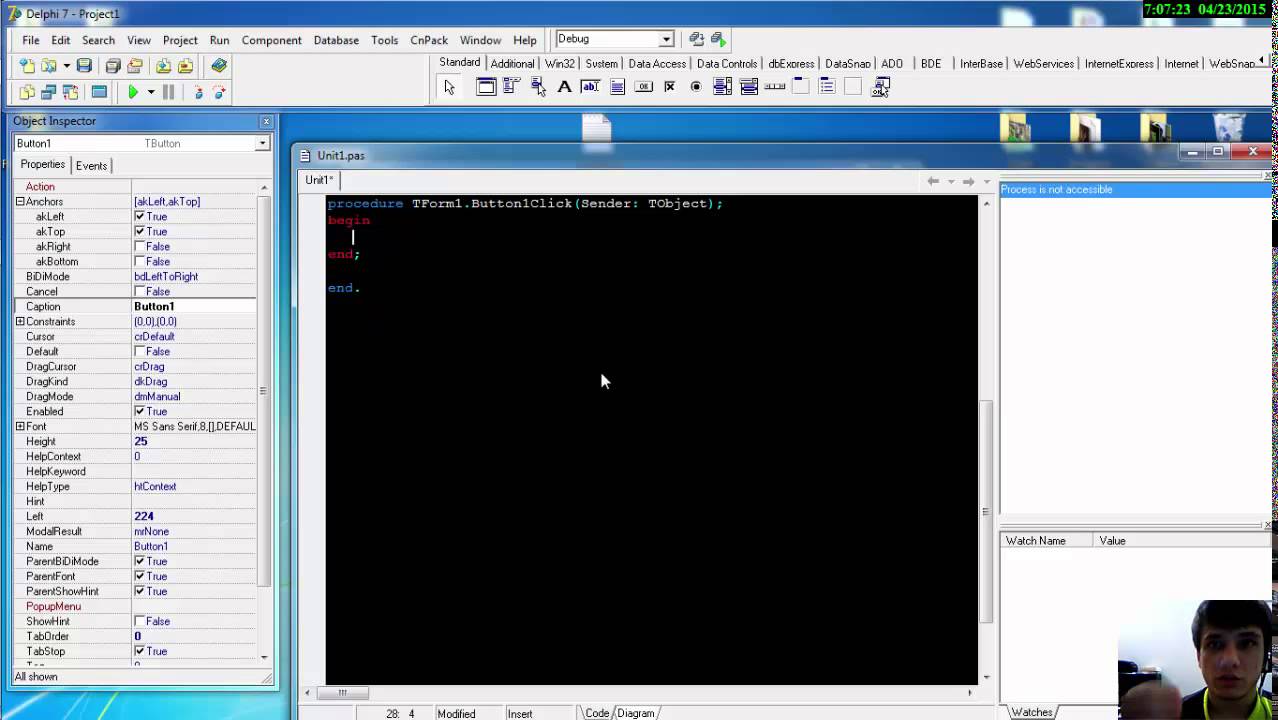Switch to the Data Access palette tab
Image resolution: width=1278 pixels, height=720 pixels.
[657, 63]
